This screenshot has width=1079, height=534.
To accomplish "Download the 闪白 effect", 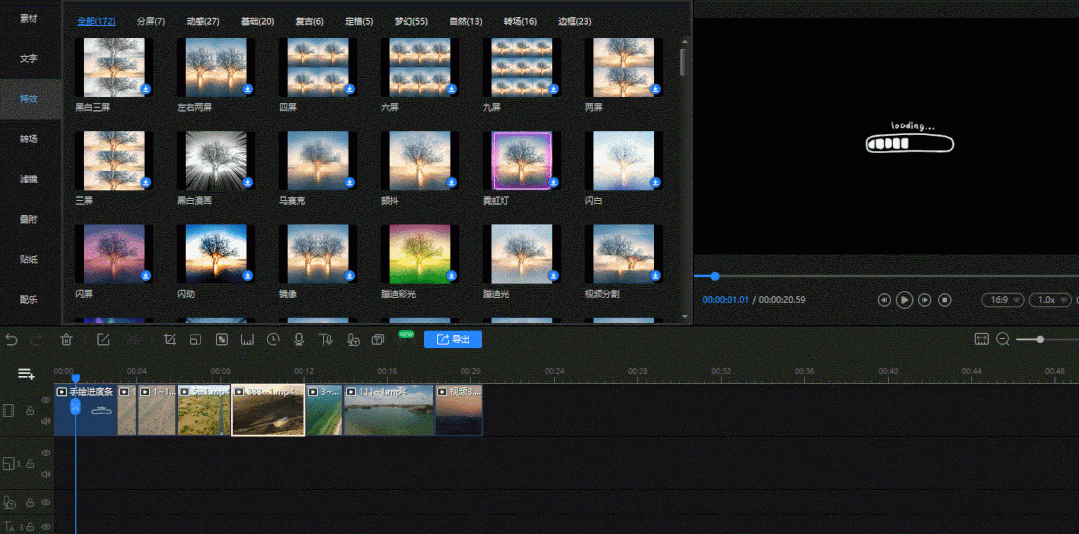I will click(x=655, y=182).
